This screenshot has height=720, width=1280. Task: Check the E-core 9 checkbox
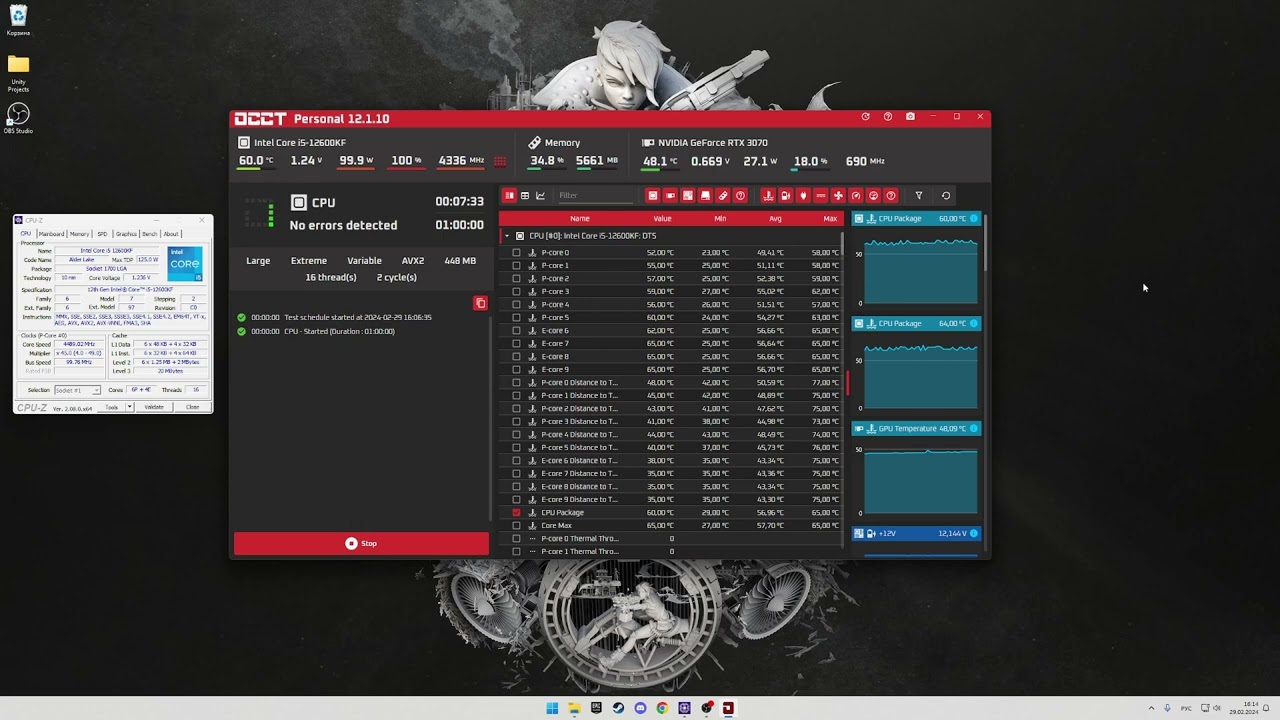click(516, 370)
